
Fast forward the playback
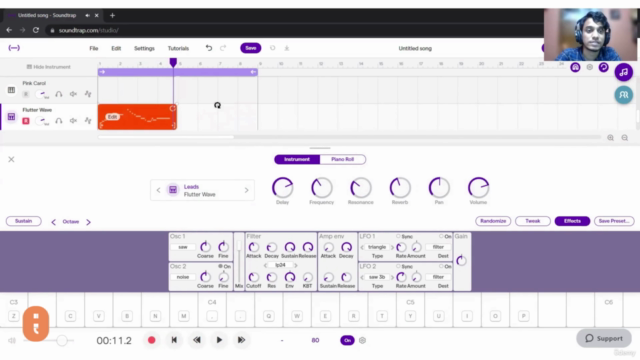pos(241,340)
